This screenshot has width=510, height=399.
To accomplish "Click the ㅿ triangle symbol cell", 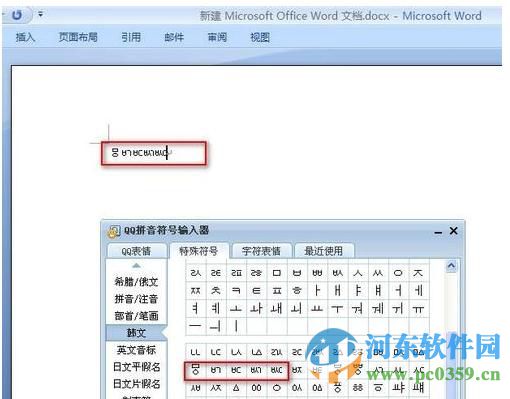I will pyautogui.click(x=236, y=388).
